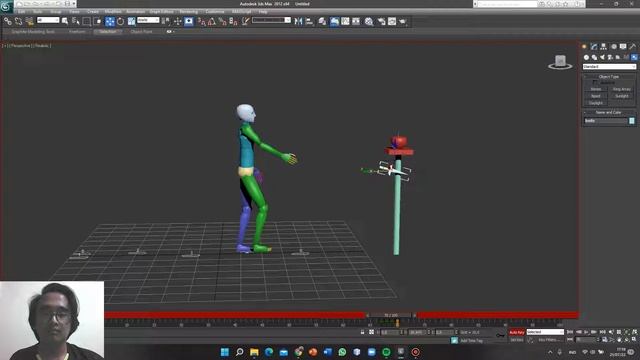The height and width of the screenshot is (360, 640).
Task: Open the Mirror tool
Action: click(x=298, y=21)
